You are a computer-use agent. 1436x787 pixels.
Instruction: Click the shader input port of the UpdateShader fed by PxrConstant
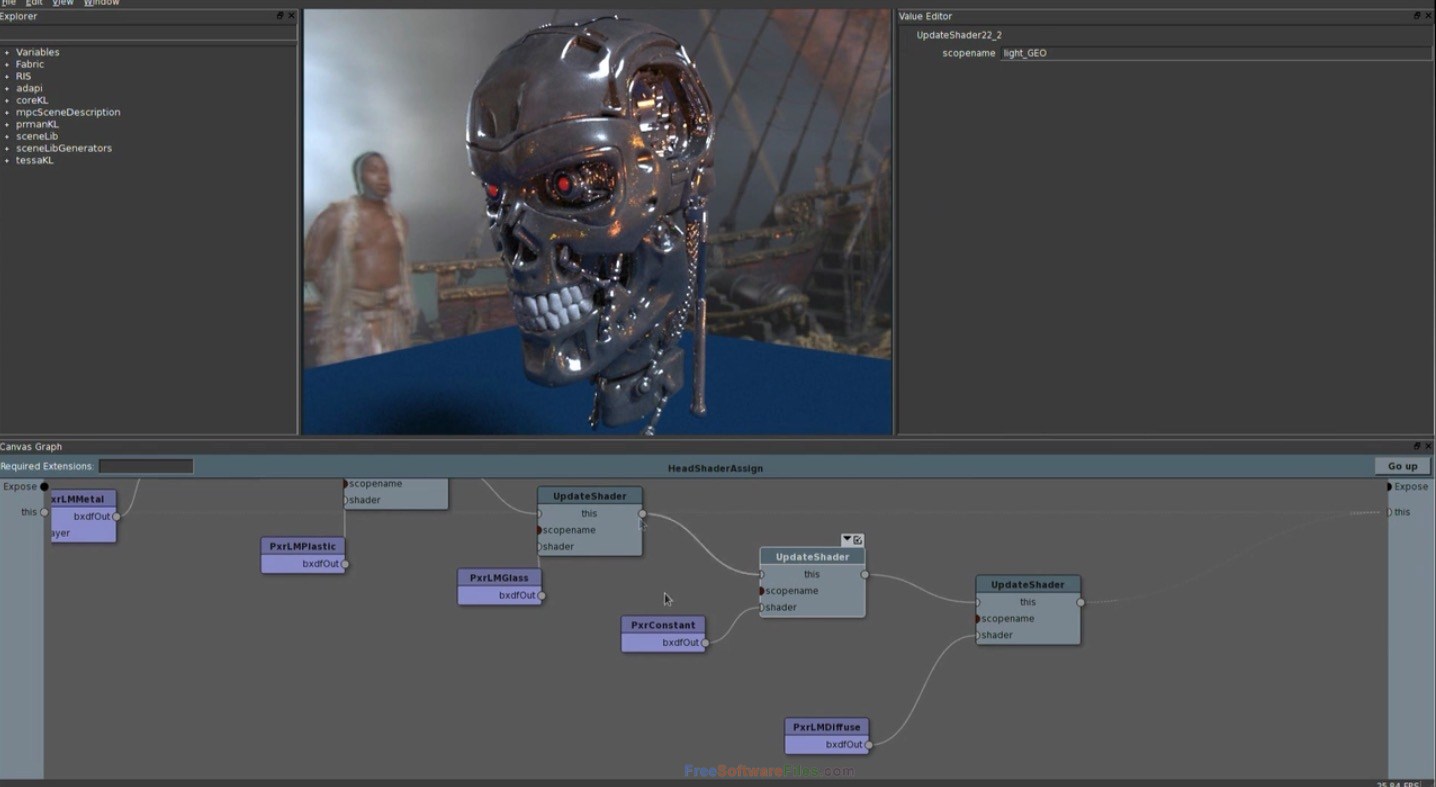pyautogui.click(x=761, y=608)
